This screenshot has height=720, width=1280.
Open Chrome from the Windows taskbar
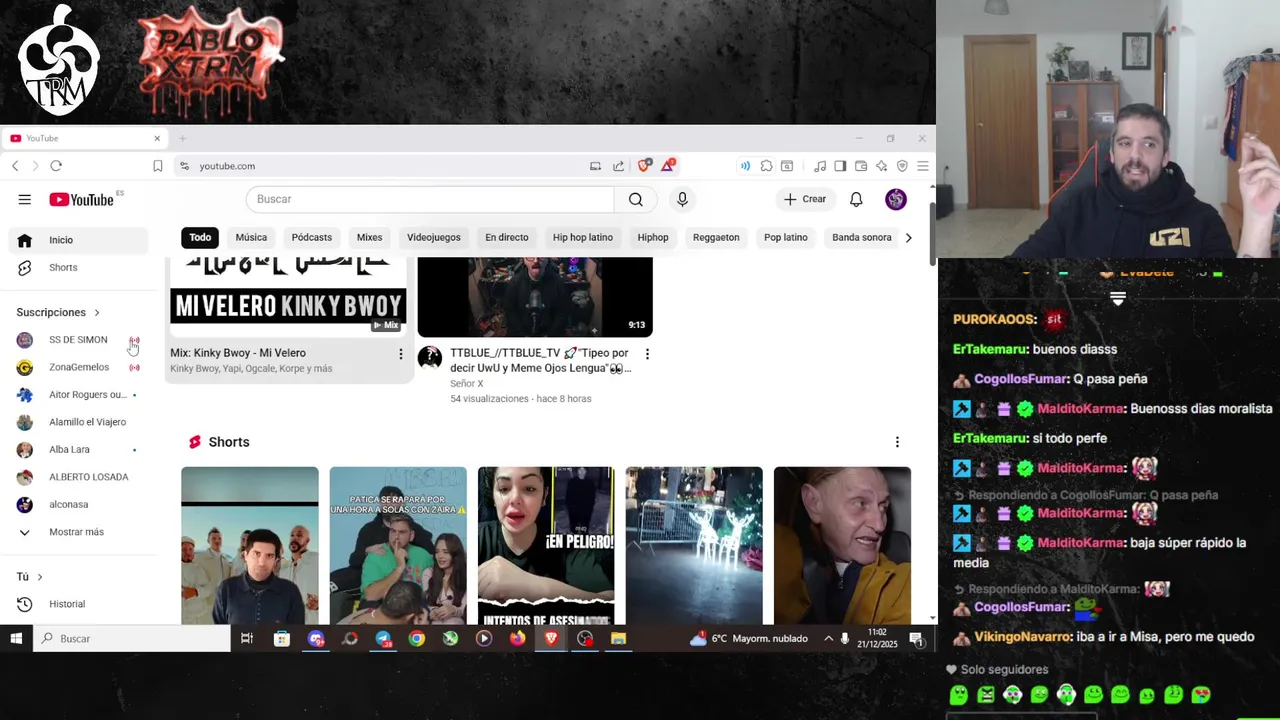pyautogui.click(x=417, y=638)
